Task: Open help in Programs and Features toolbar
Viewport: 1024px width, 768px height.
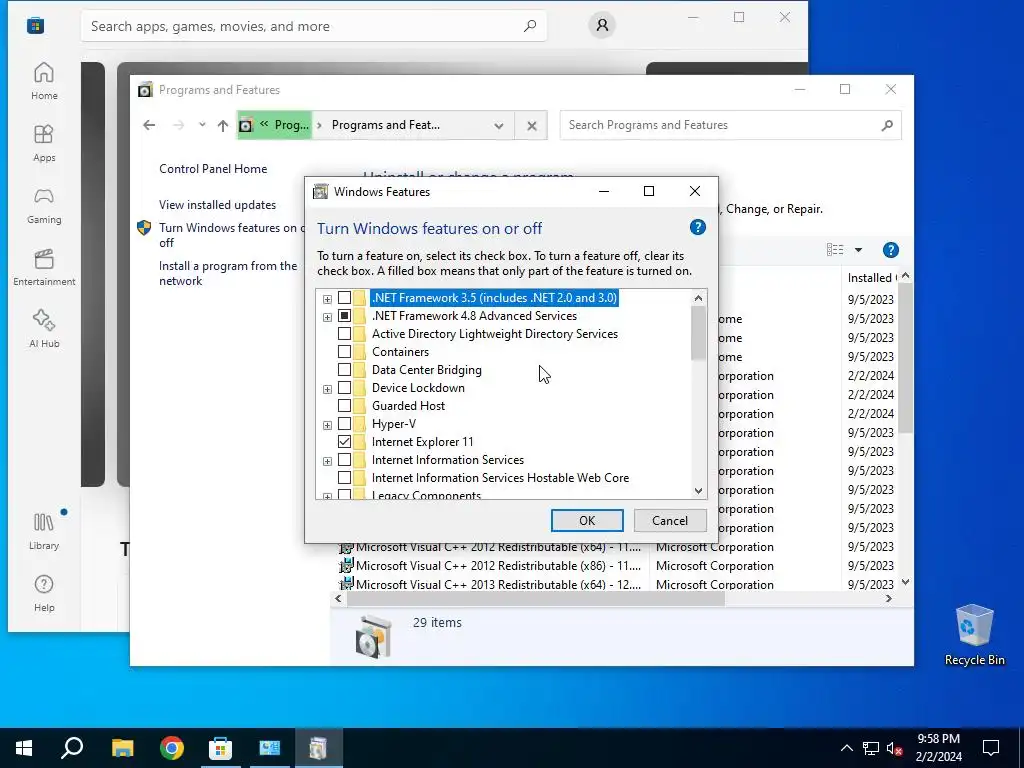Action: [890, 250]
